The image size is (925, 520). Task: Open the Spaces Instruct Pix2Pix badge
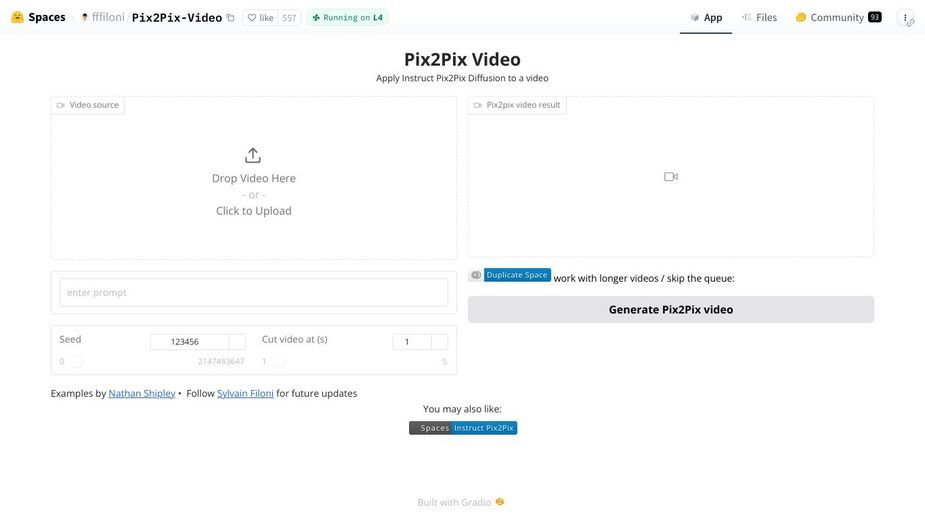pyautogui.click(x=463, y=428)
